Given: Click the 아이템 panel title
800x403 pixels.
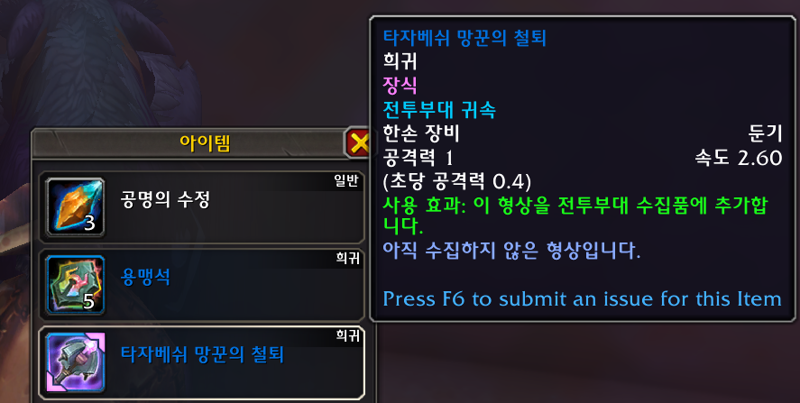Looking at the screenshot, I should 205,143.
